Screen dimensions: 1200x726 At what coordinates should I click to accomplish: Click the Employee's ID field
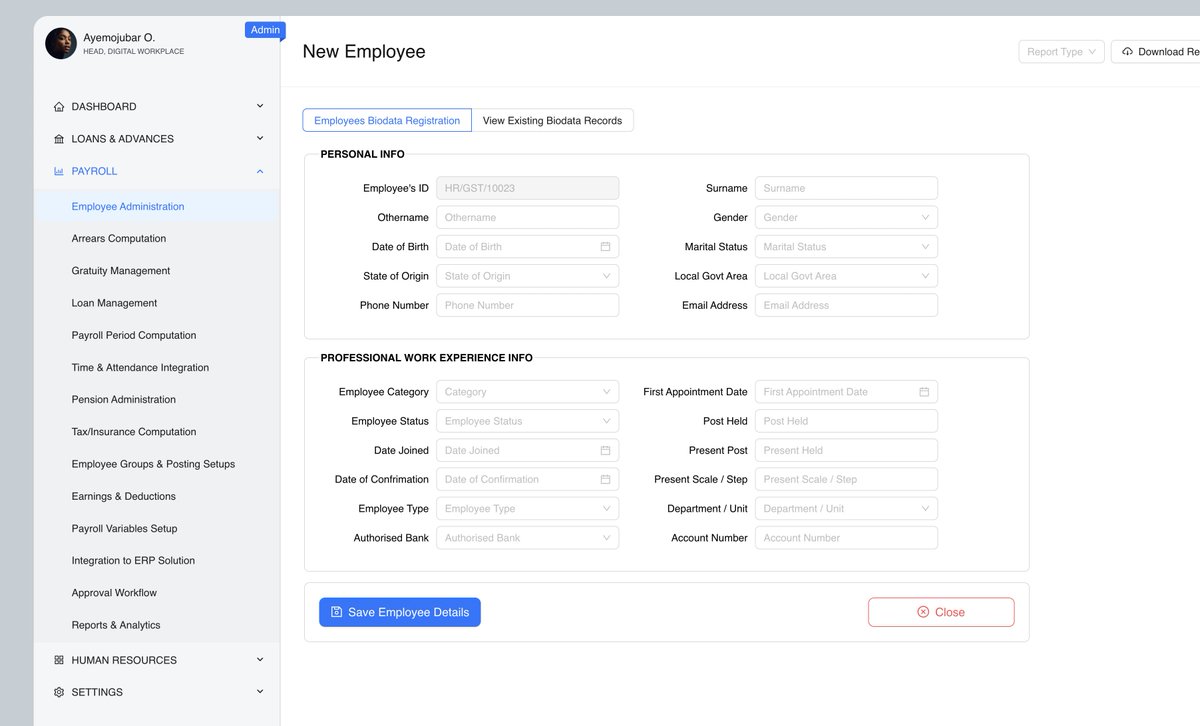527,188
